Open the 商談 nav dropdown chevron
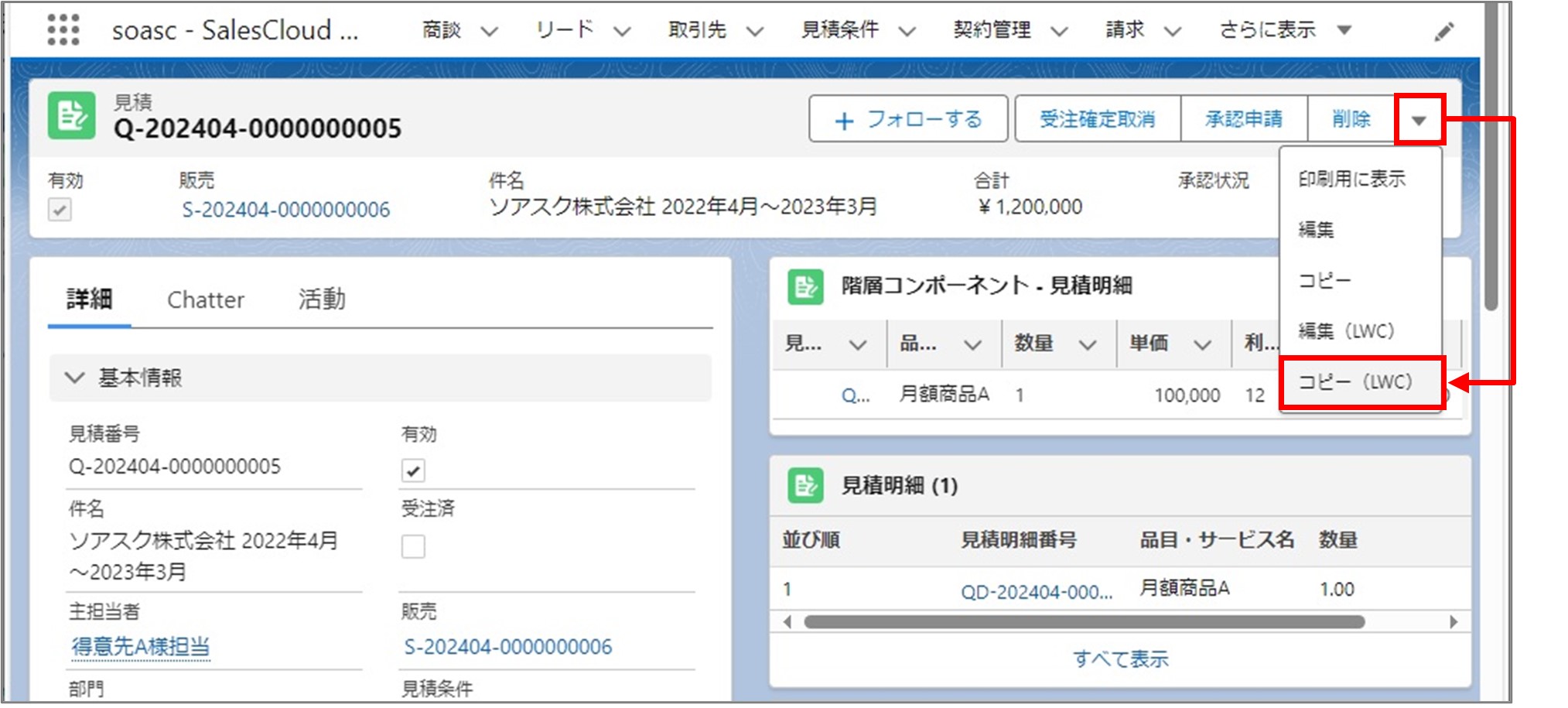1568x708 pixels. [489, 32]
